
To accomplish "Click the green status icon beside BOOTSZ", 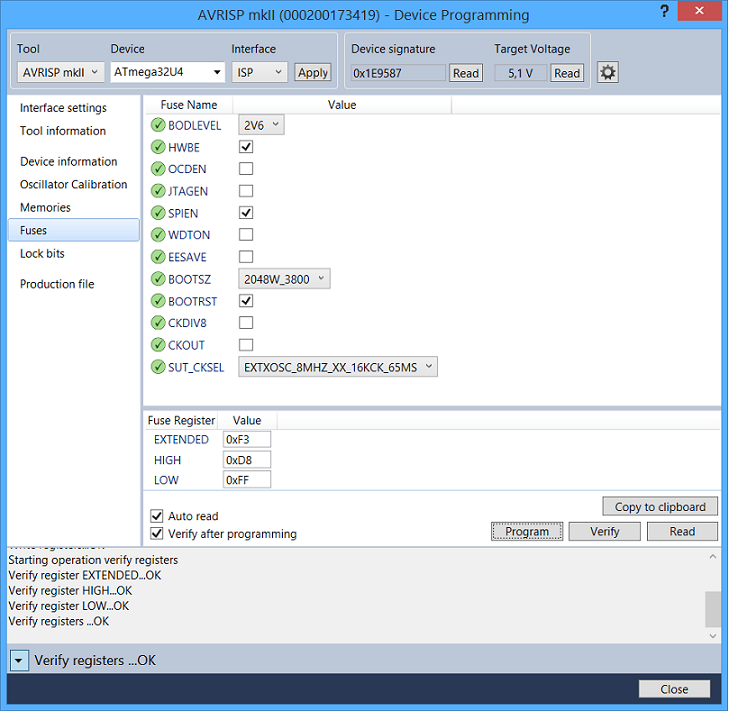I will click(158, 279).
